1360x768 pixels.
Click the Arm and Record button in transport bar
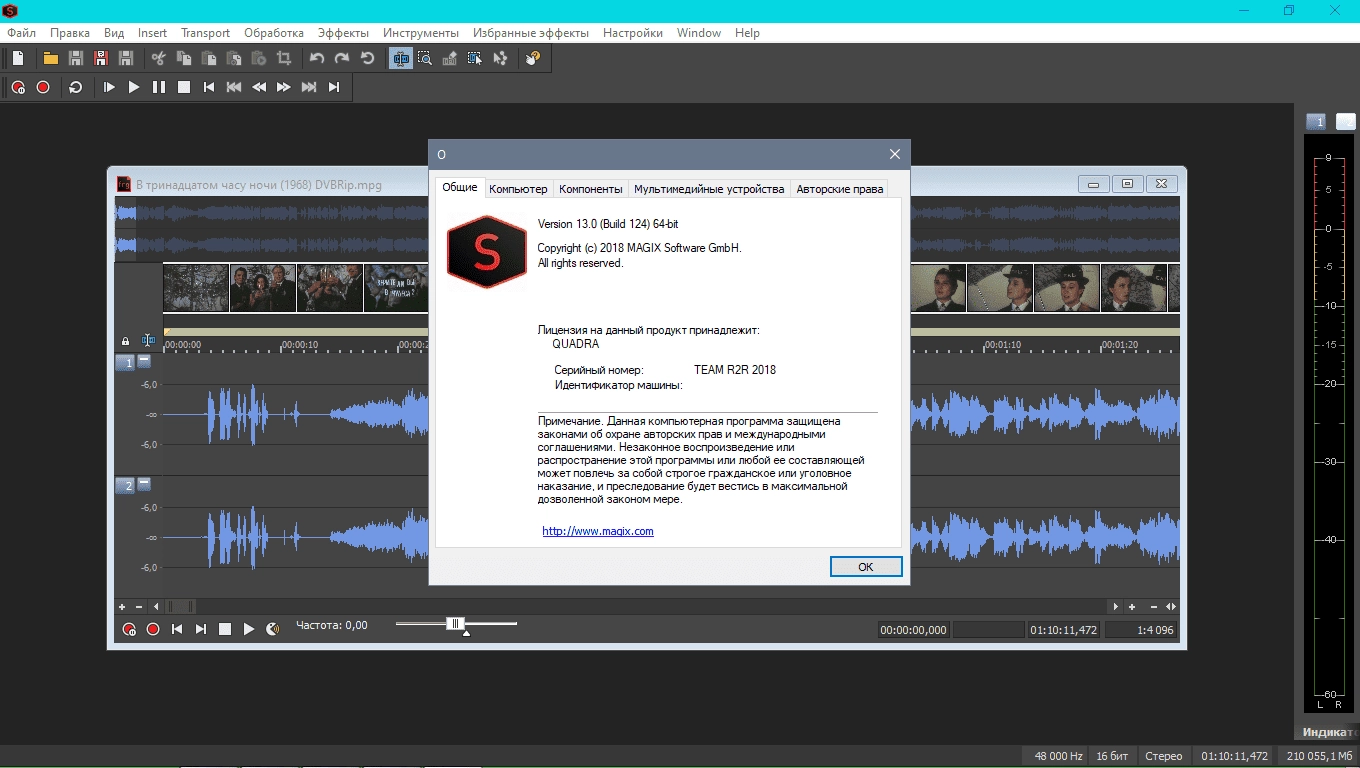tap(18, 87)
